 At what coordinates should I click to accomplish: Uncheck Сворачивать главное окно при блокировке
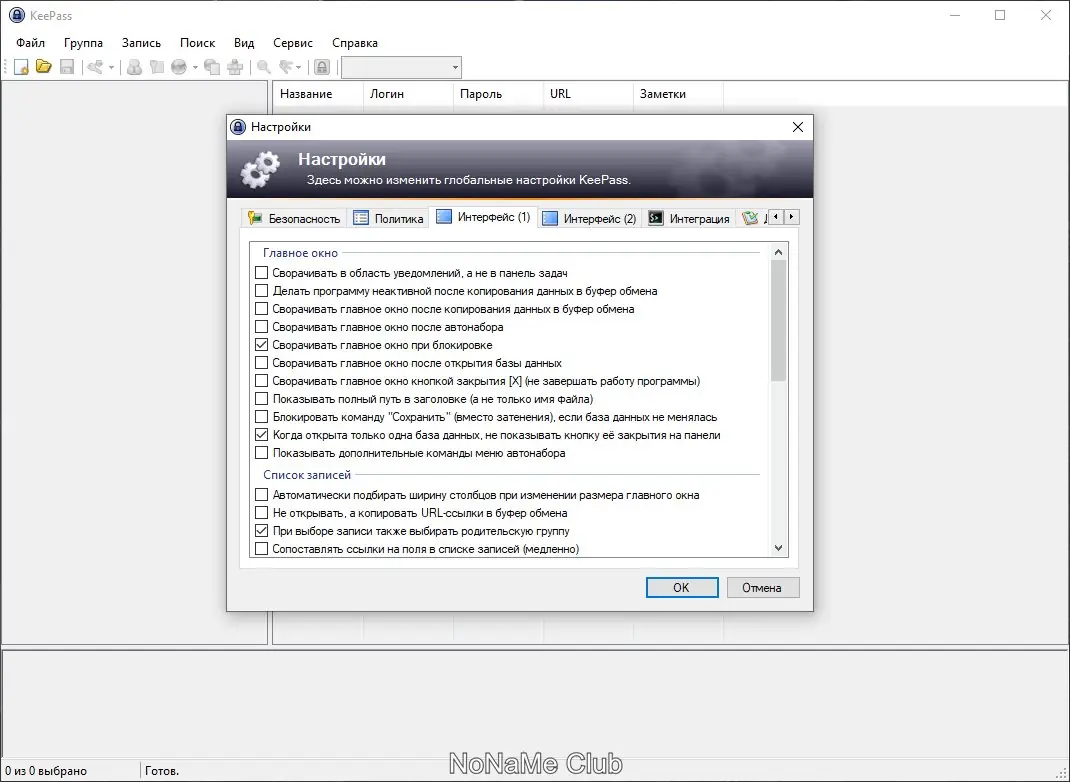(261, 345)
